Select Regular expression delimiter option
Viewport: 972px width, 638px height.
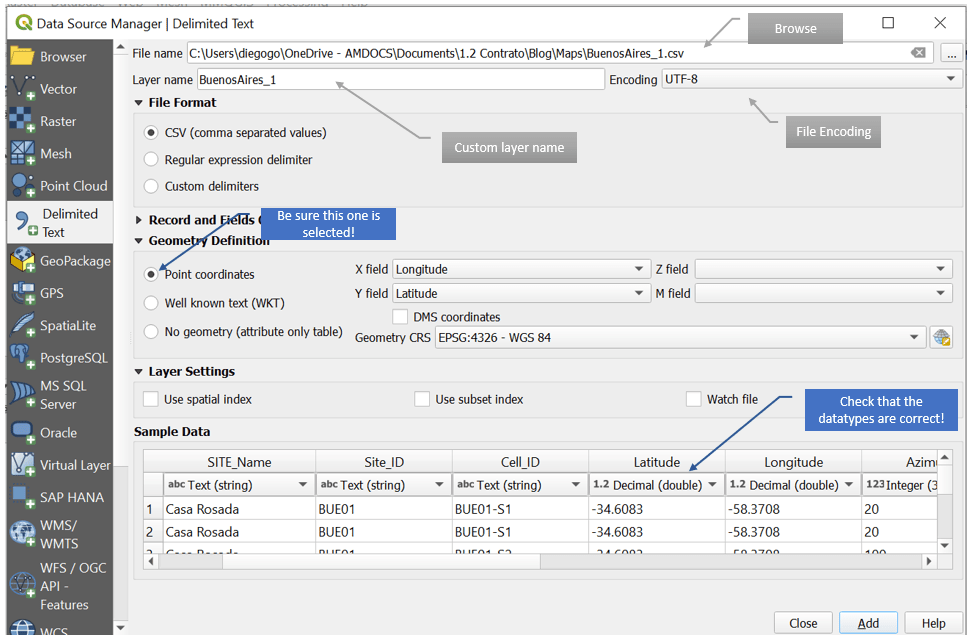(x=152, y=159)
